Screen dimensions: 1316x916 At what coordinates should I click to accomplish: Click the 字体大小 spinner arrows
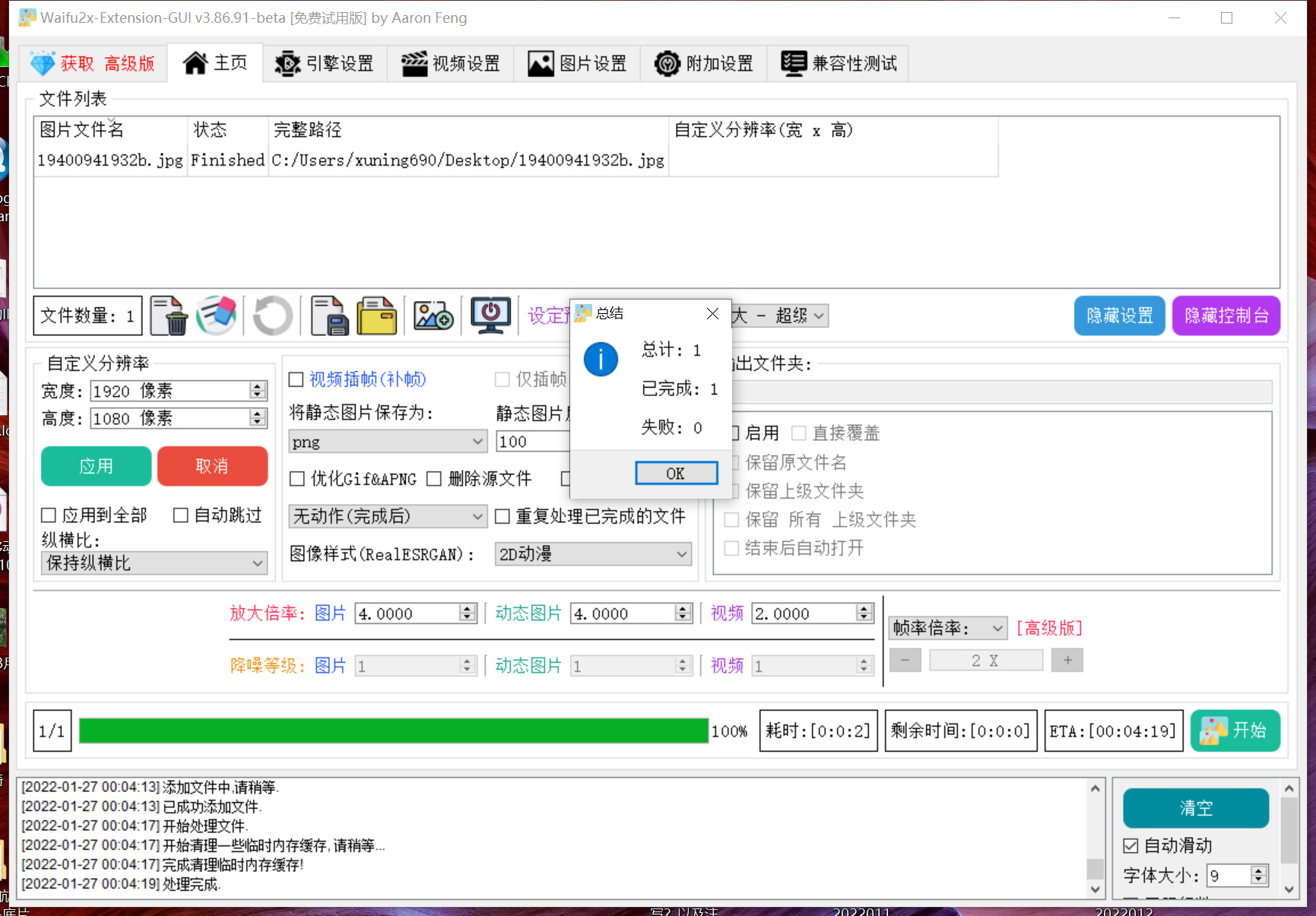(x=1259, y=876)
